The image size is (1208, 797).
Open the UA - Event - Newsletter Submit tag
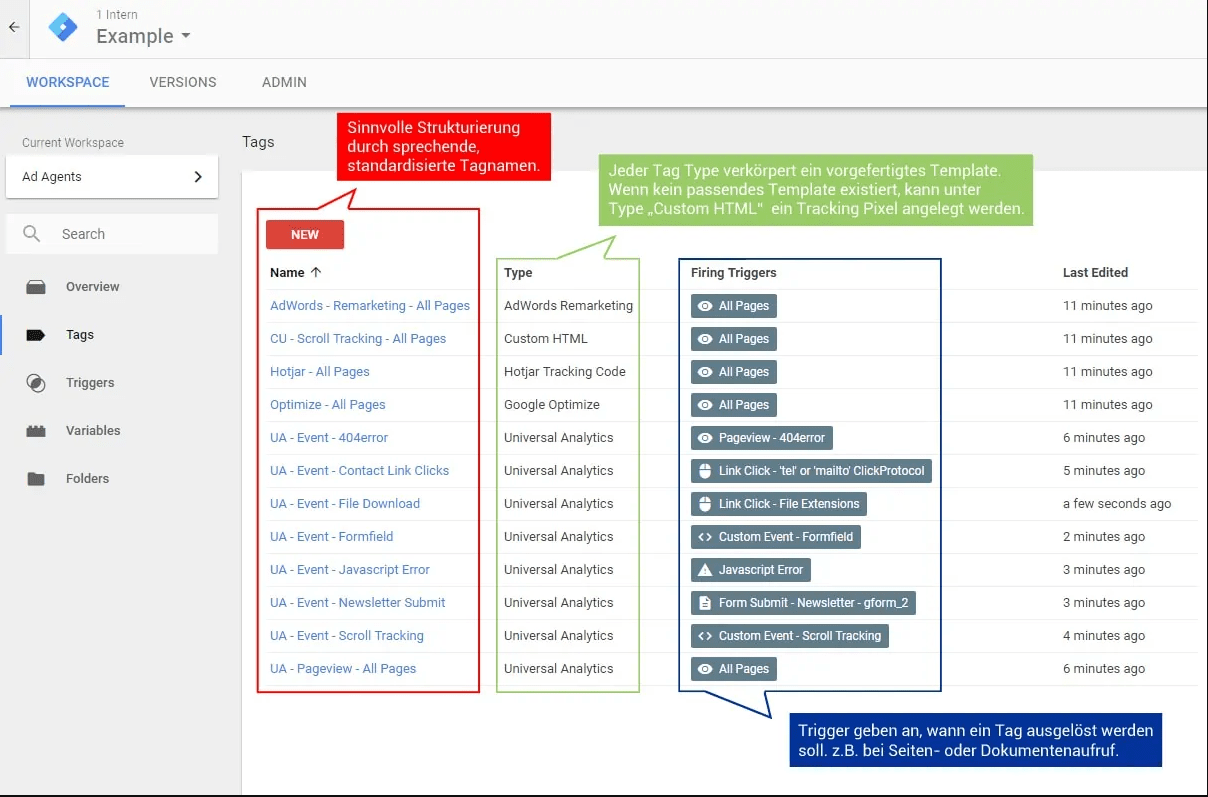[x=358, y=603]
